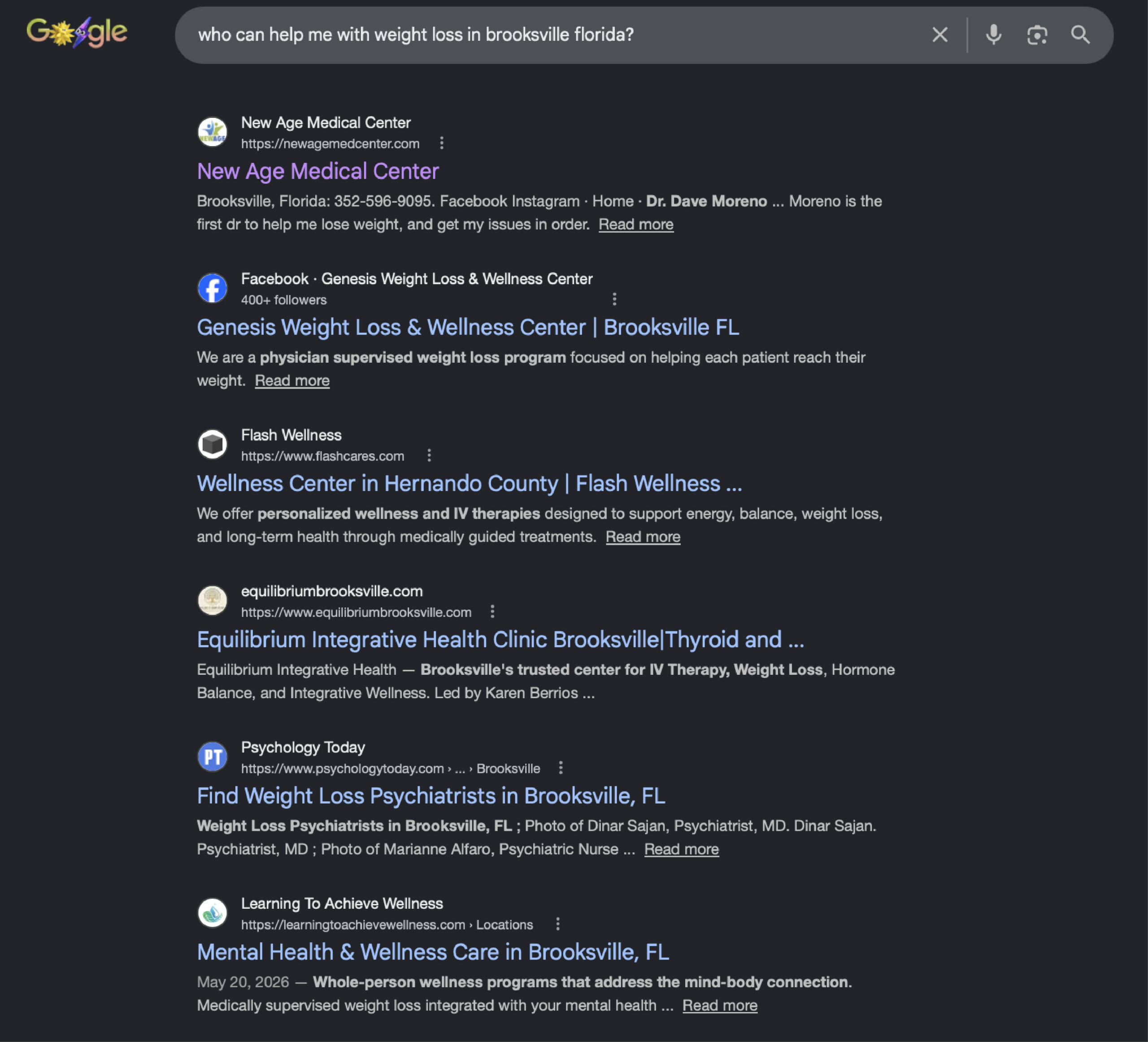Click the equilibriumbrooksville.com favicon

point(213,600)
